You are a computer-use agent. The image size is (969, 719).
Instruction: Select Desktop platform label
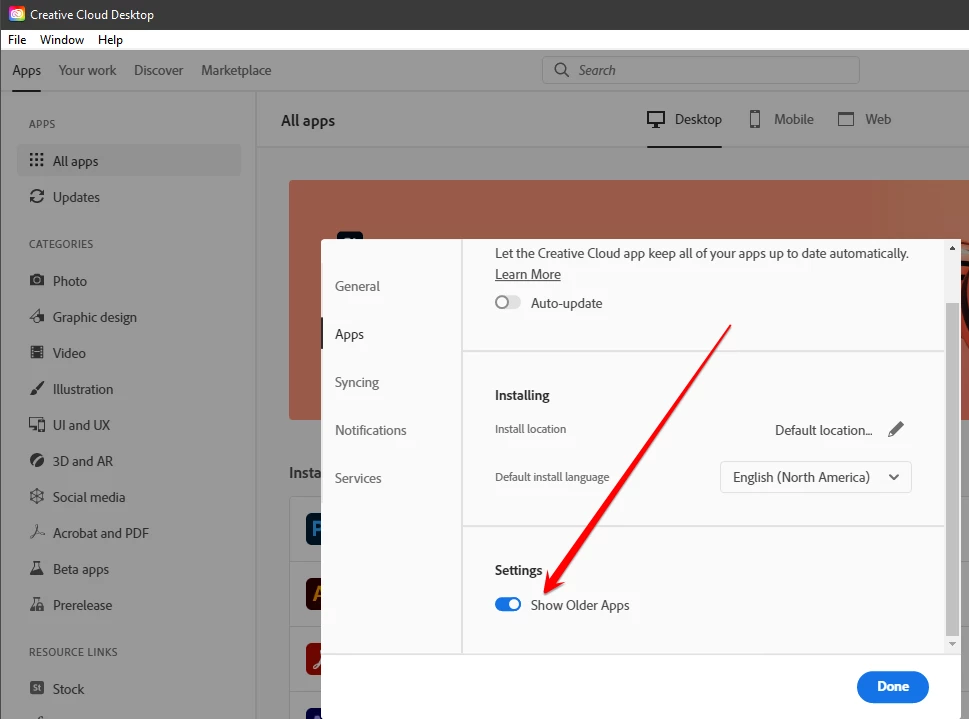point(698,119)
